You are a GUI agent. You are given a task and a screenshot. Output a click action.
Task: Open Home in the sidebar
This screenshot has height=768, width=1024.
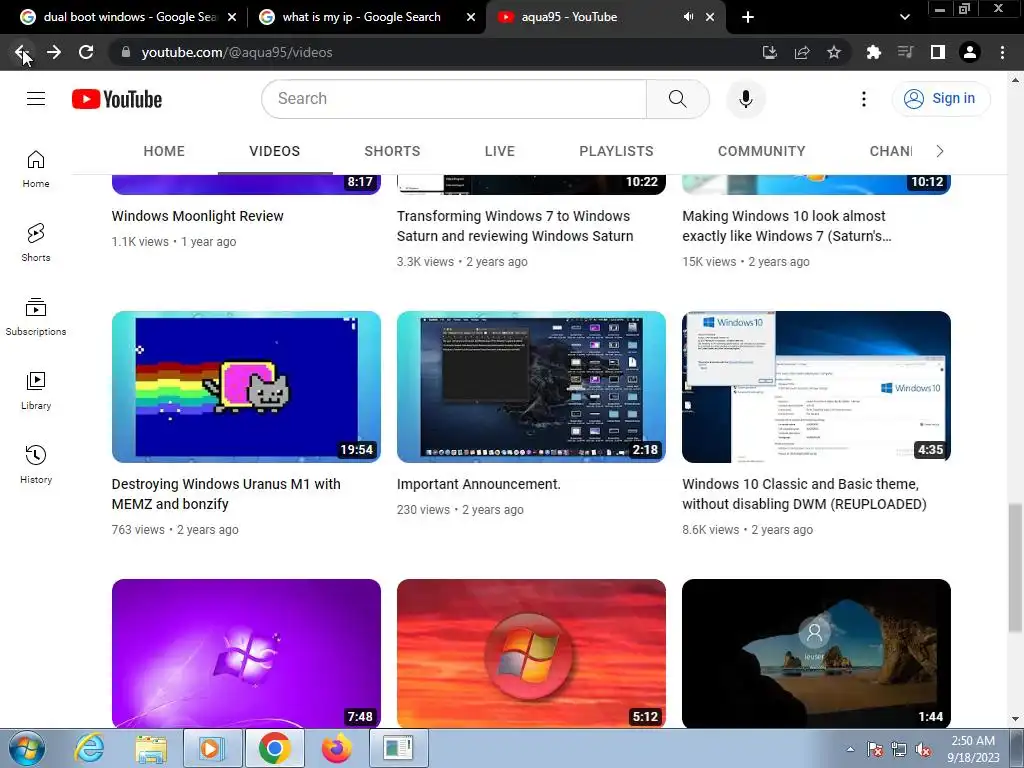click(x=36, y=169)
